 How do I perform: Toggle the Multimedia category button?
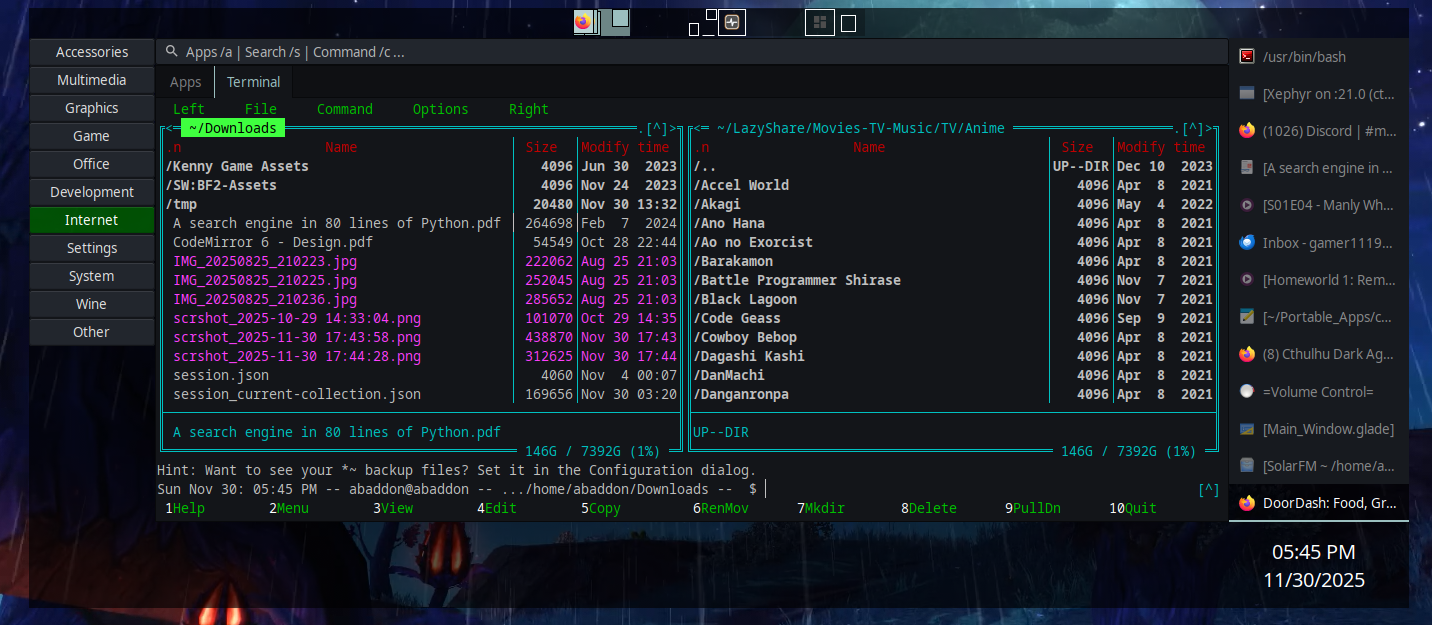pyautogui.click(x=92, y=80)
